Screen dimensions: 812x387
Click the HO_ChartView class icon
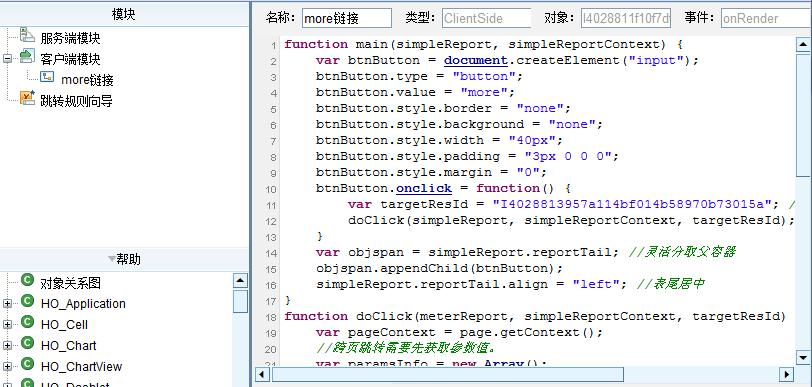(27, 364)
